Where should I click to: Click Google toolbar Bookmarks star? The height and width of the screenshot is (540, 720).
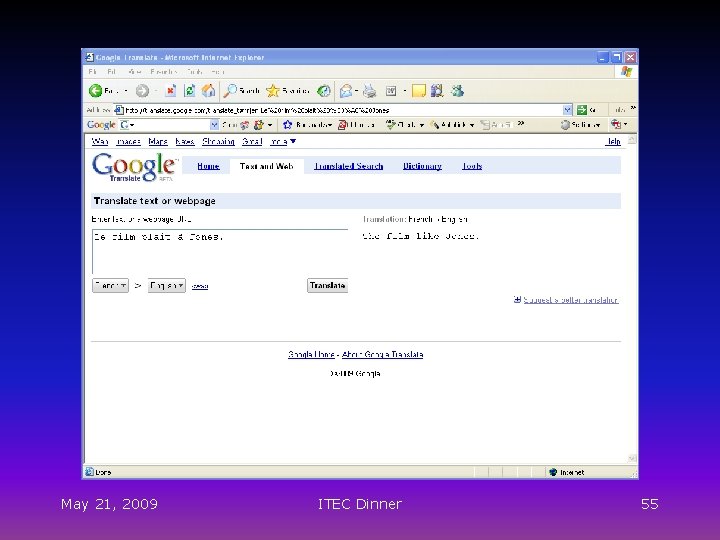pyautogui.click(x=288, y=124)
